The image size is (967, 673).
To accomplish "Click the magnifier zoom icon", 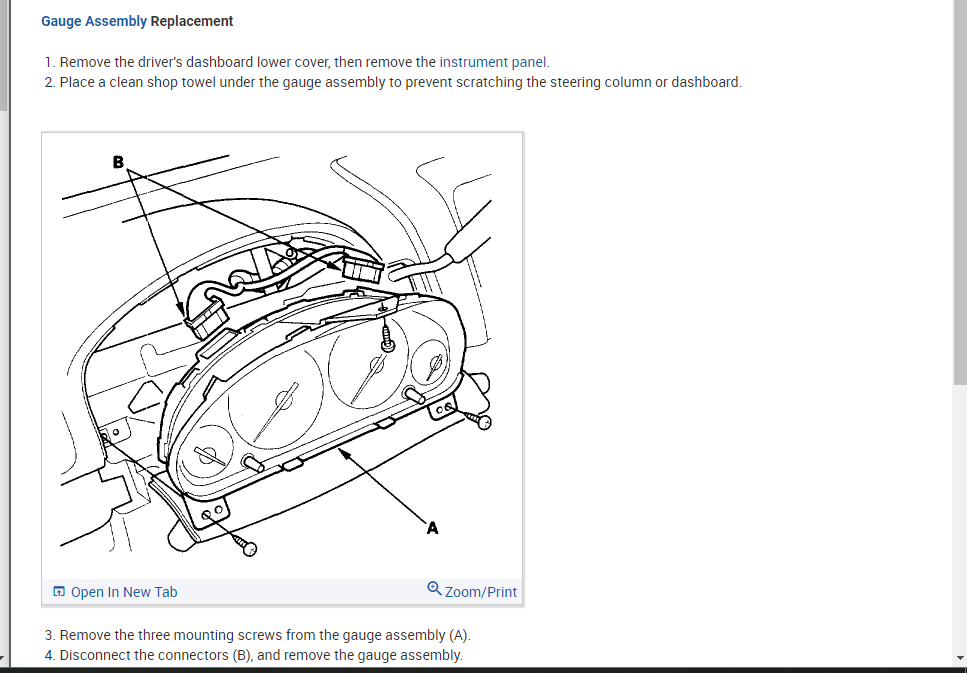I will 434,588.
